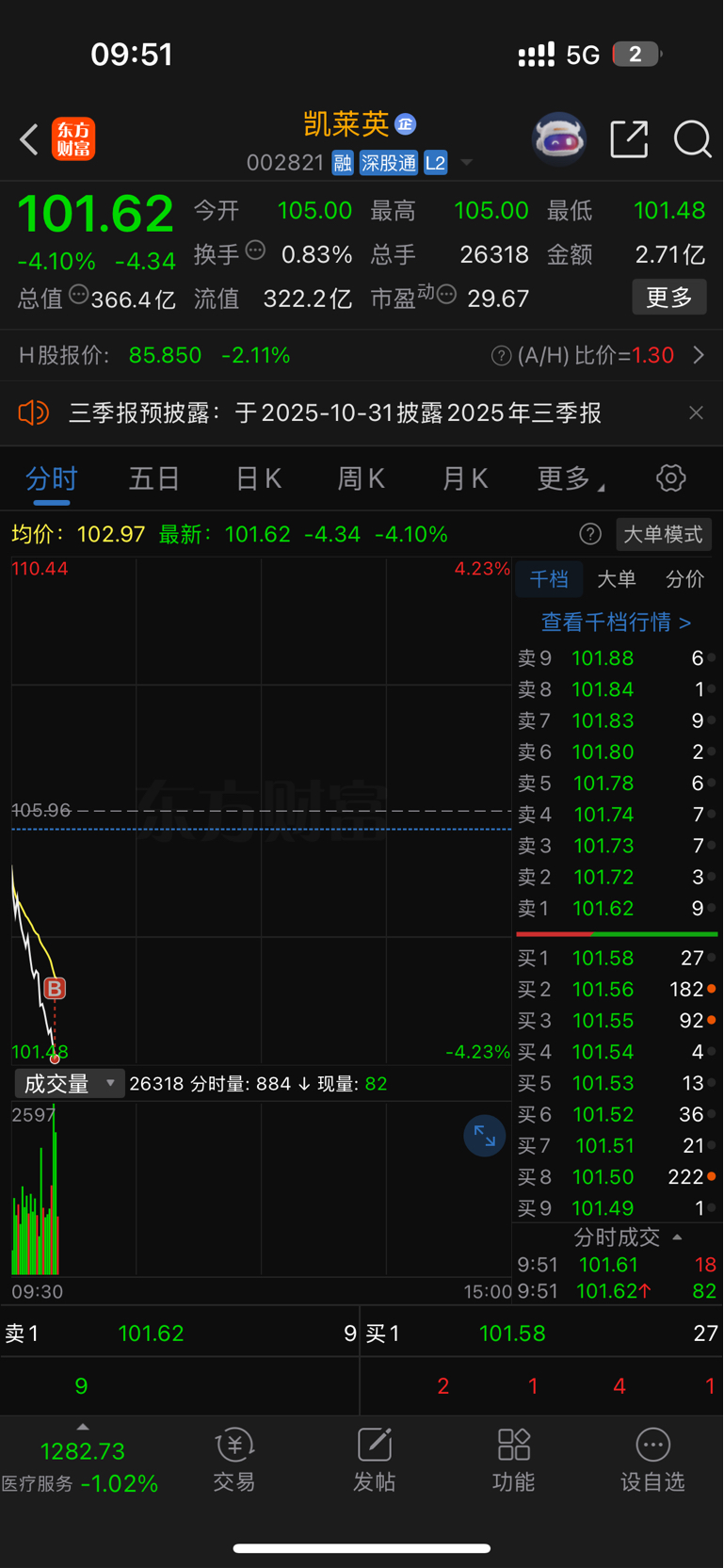
Task: Select the 千档 order book tab
Action: click(549, 579)
